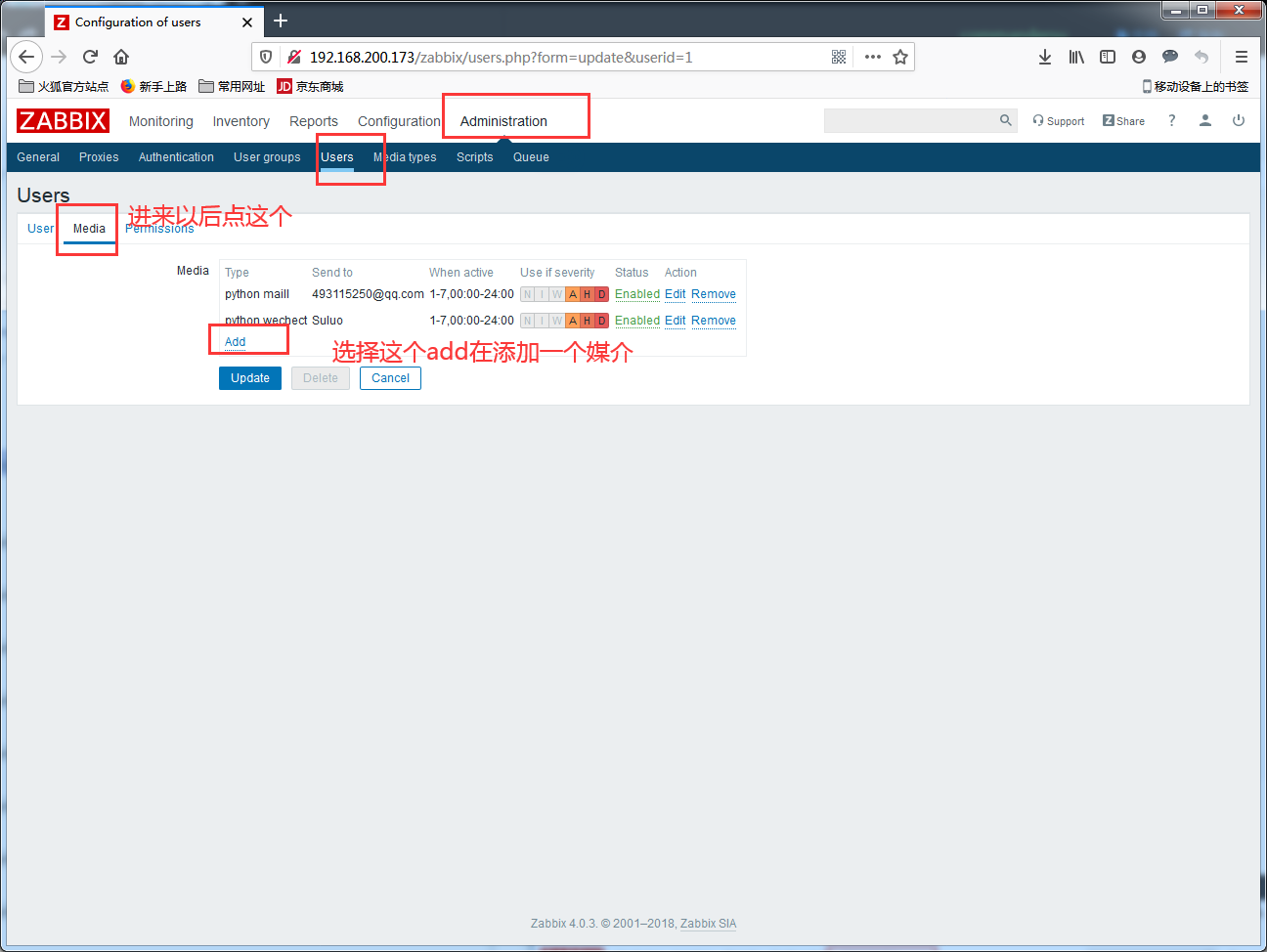Image resolution: width=1267 pixels, height=952 pixels.
Task: Edit the python maill media row
Action: 676,294
